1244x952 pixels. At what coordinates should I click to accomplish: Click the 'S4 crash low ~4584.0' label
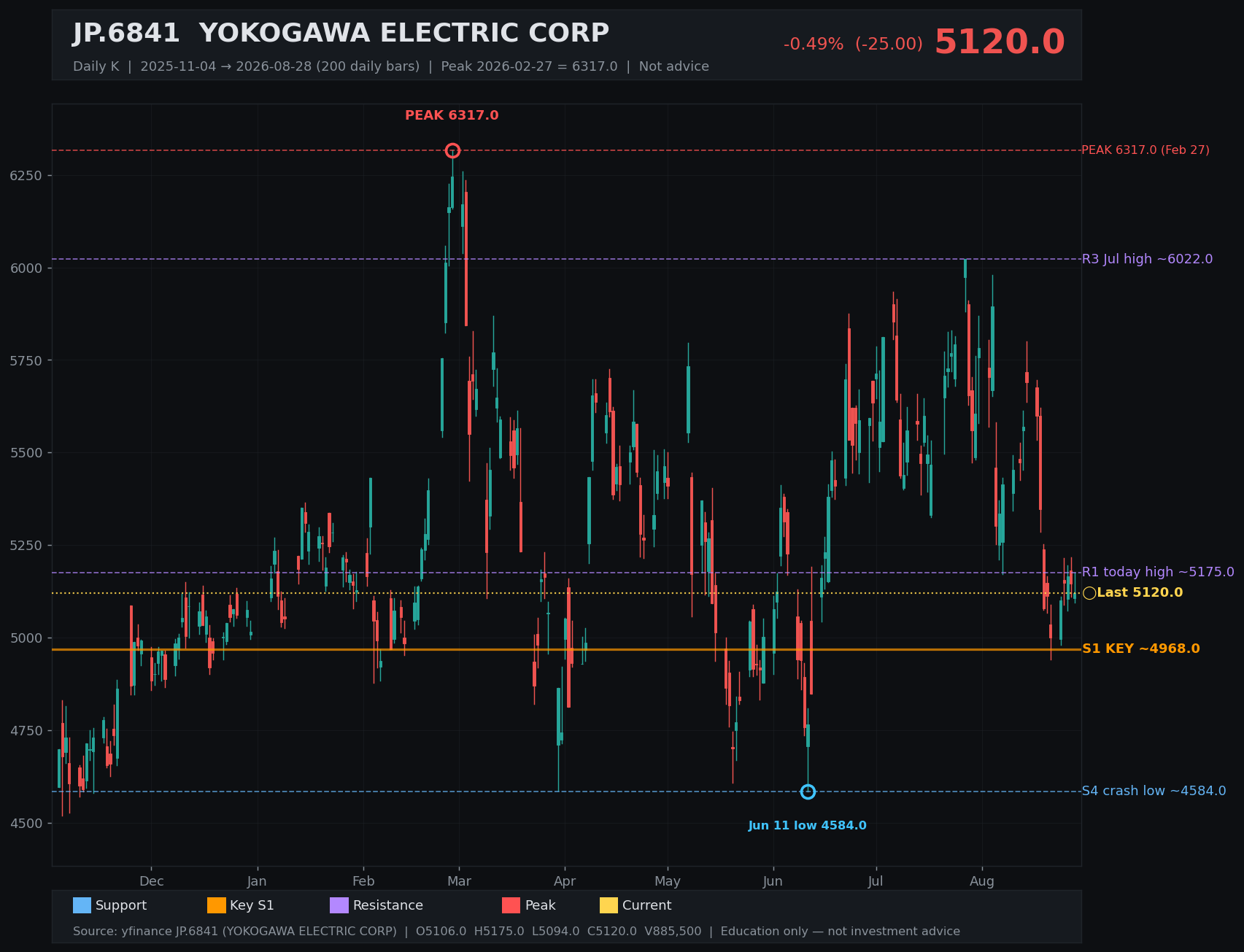click(1154, 791)
